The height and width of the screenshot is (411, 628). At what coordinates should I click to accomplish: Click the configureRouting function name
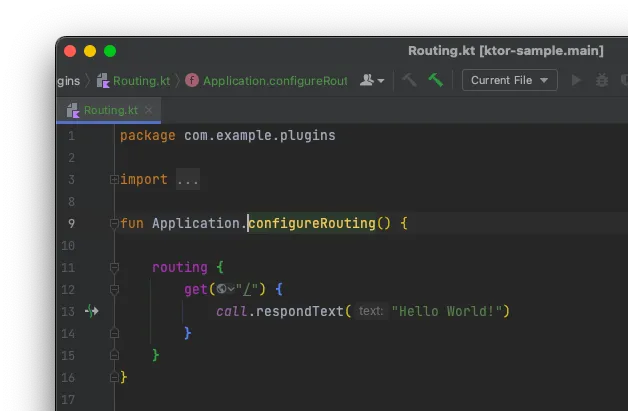point(312,223)
